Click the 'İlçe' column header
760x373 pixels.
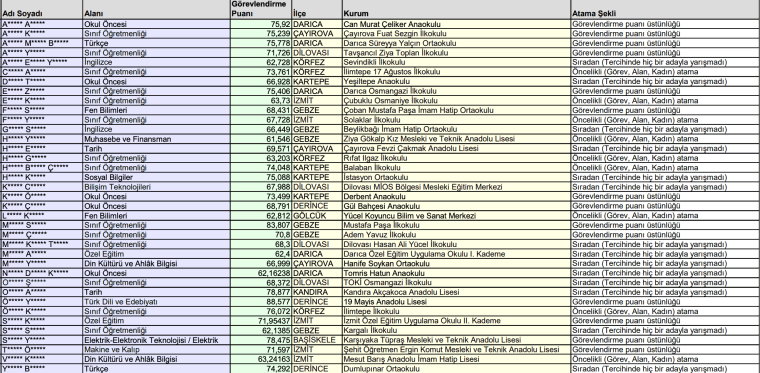(317, 10)
